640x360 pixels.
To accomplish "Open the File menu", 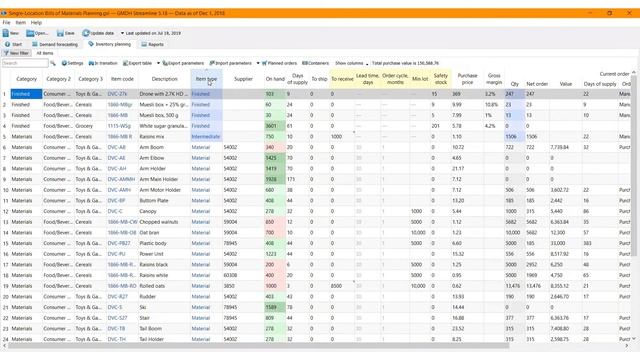I will 6,22.
